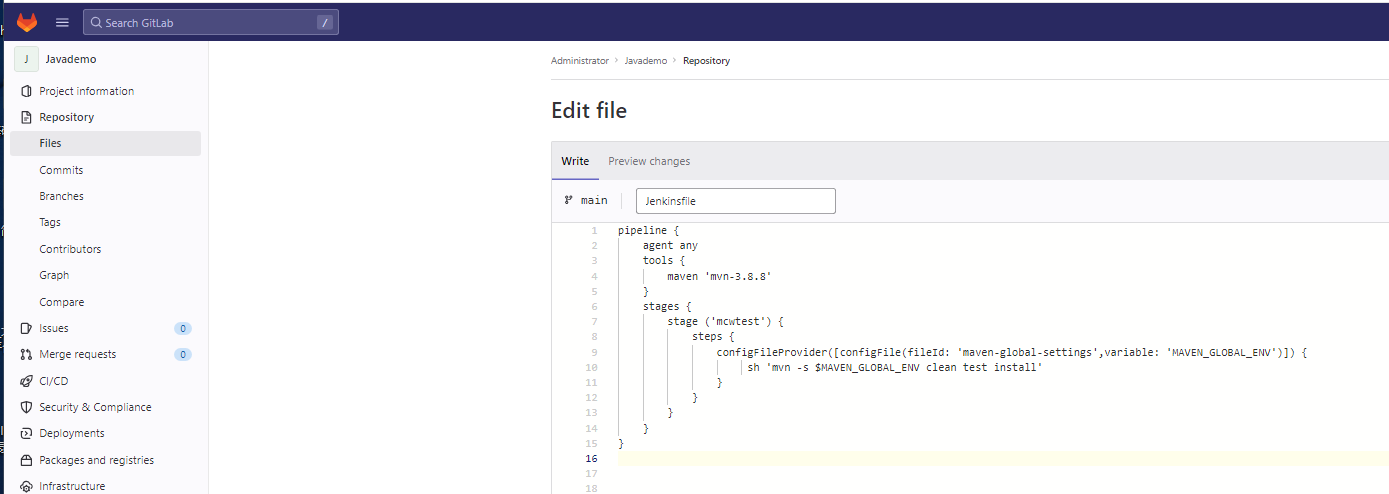This screenshot has width=1389, height=494.
Task: Click the Merge requests icon
Action: (26, 354)
